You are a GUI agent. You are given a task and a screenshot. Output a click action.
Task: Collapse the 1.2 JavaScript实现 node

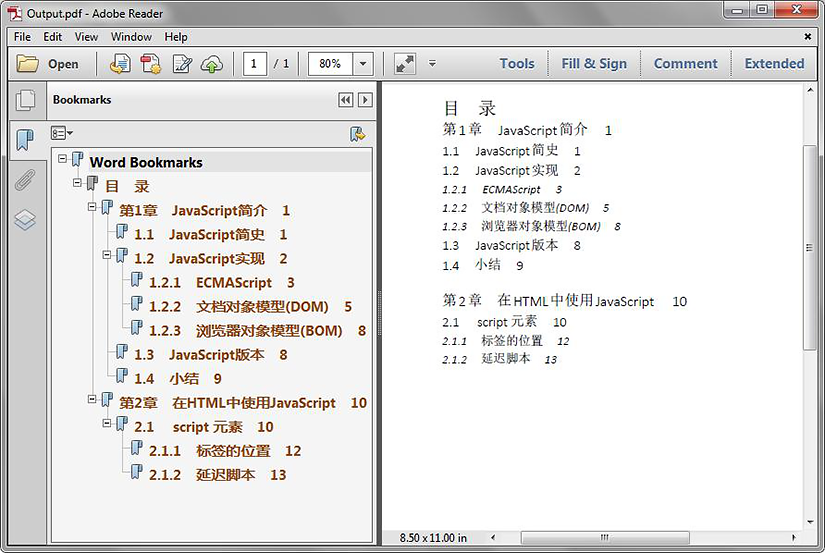tap(107, 255)
